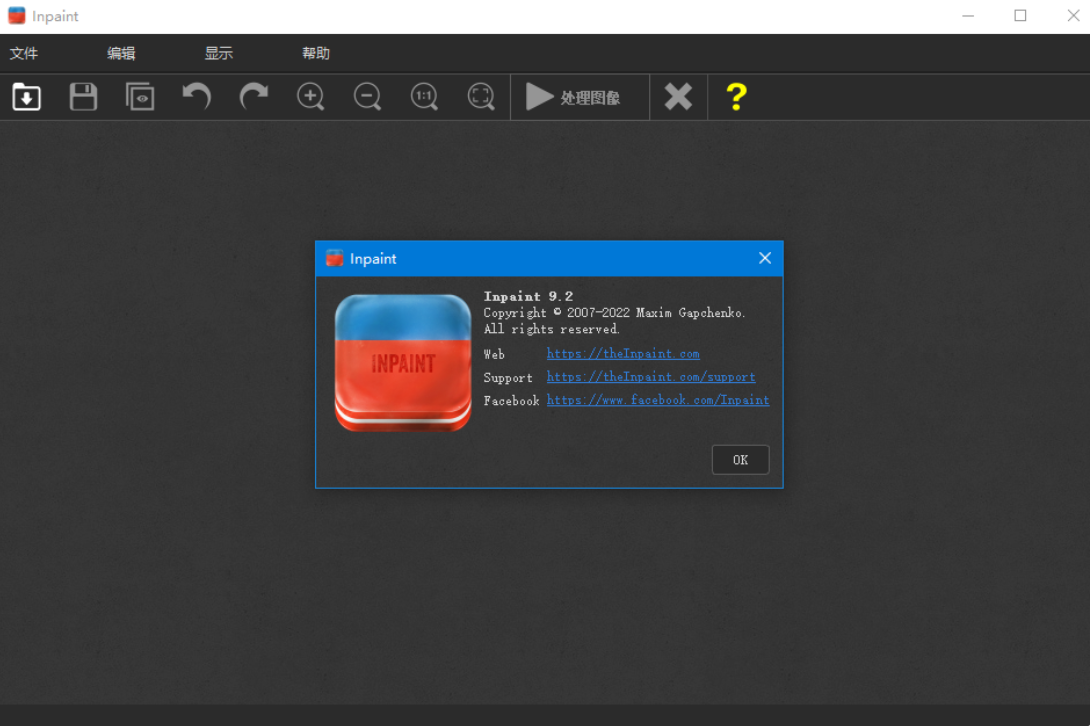1090x726 pixels.
Task: Open the Facebook Inpaint page link
Action: (658, 400)
